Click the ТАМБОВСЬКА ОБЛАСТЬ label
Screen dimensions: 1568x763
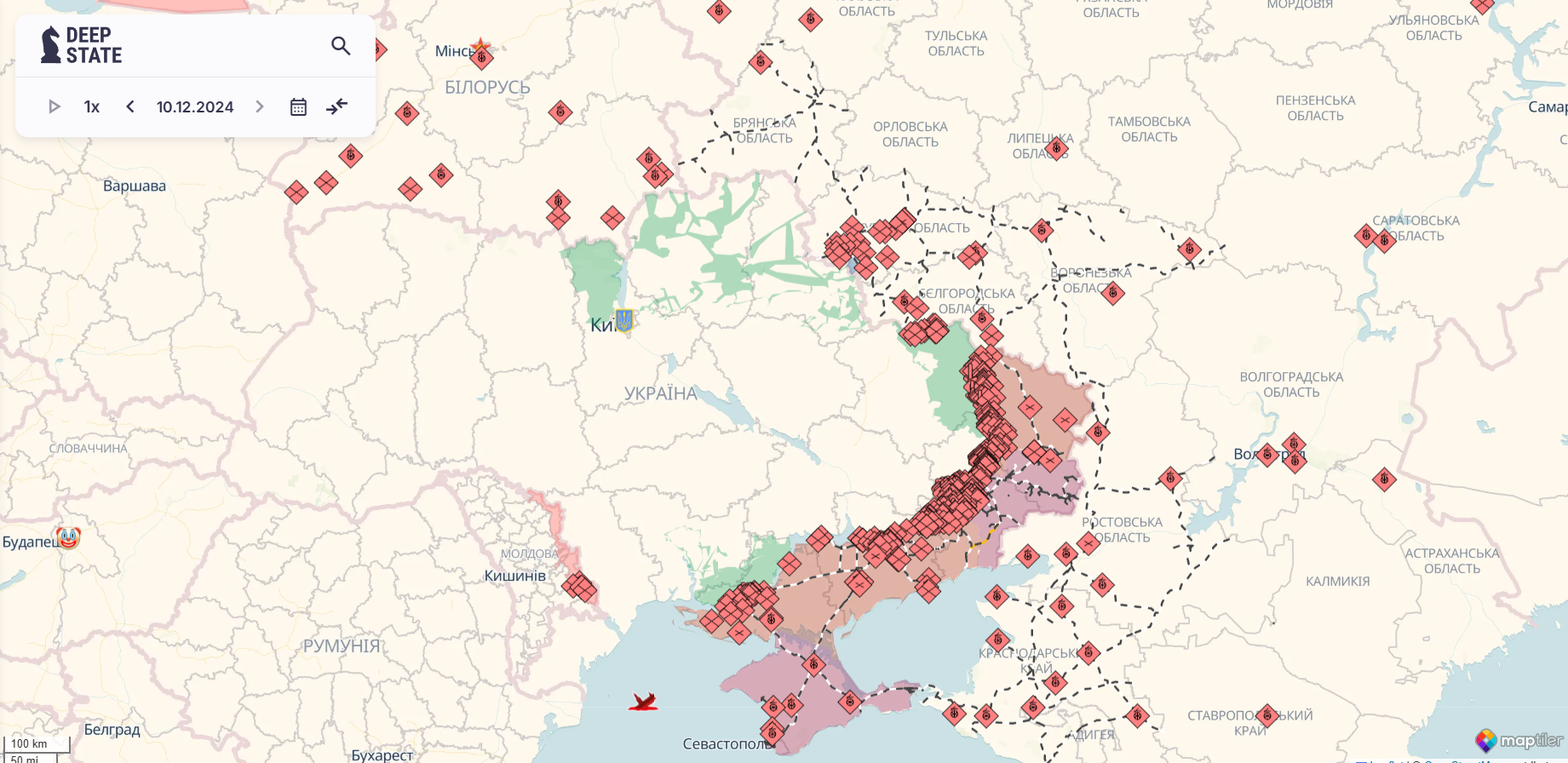(1149, 129)
